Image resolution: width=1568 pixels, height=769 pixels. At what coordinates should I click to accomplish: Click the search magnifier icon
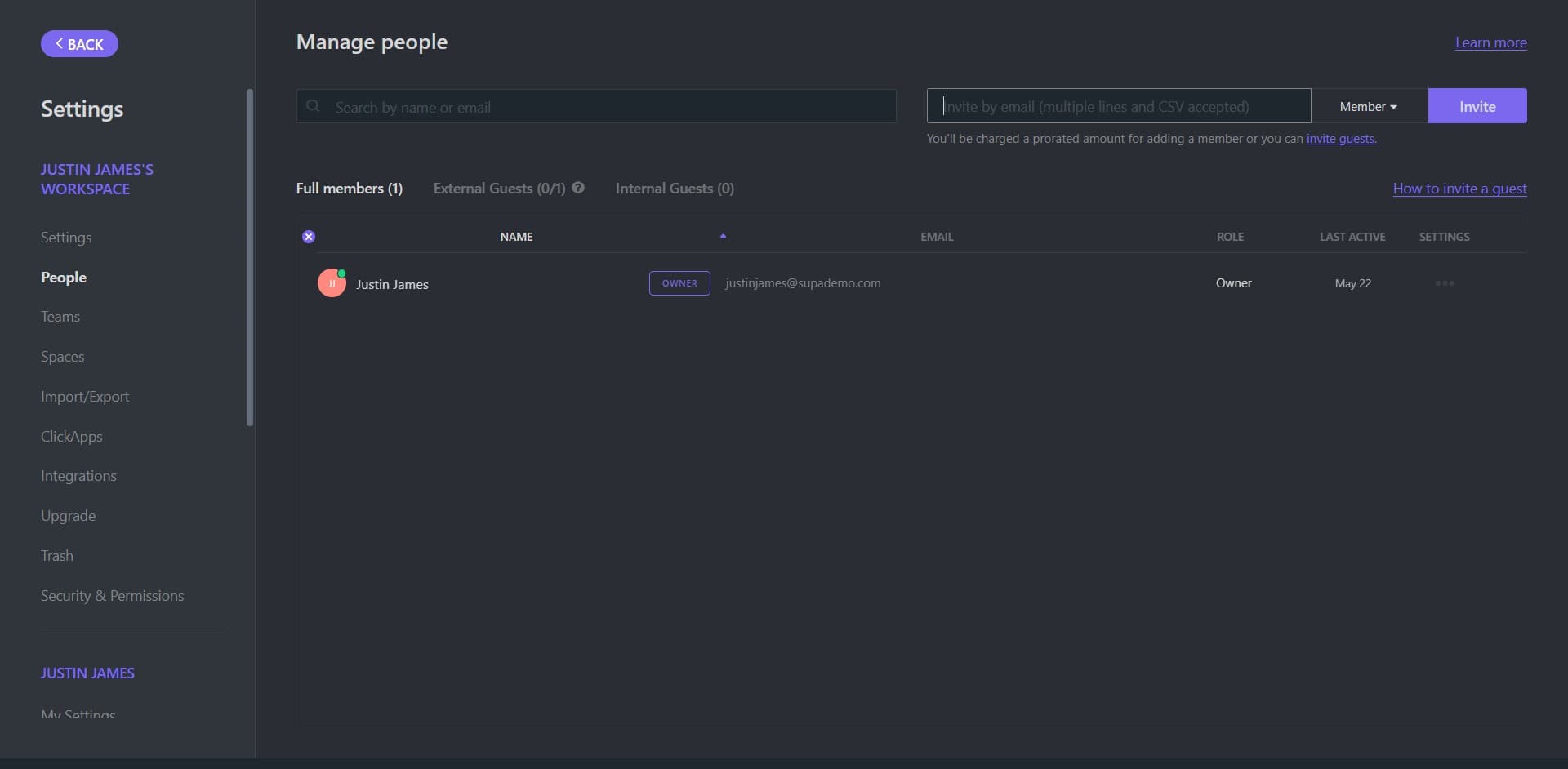point(313,106)
